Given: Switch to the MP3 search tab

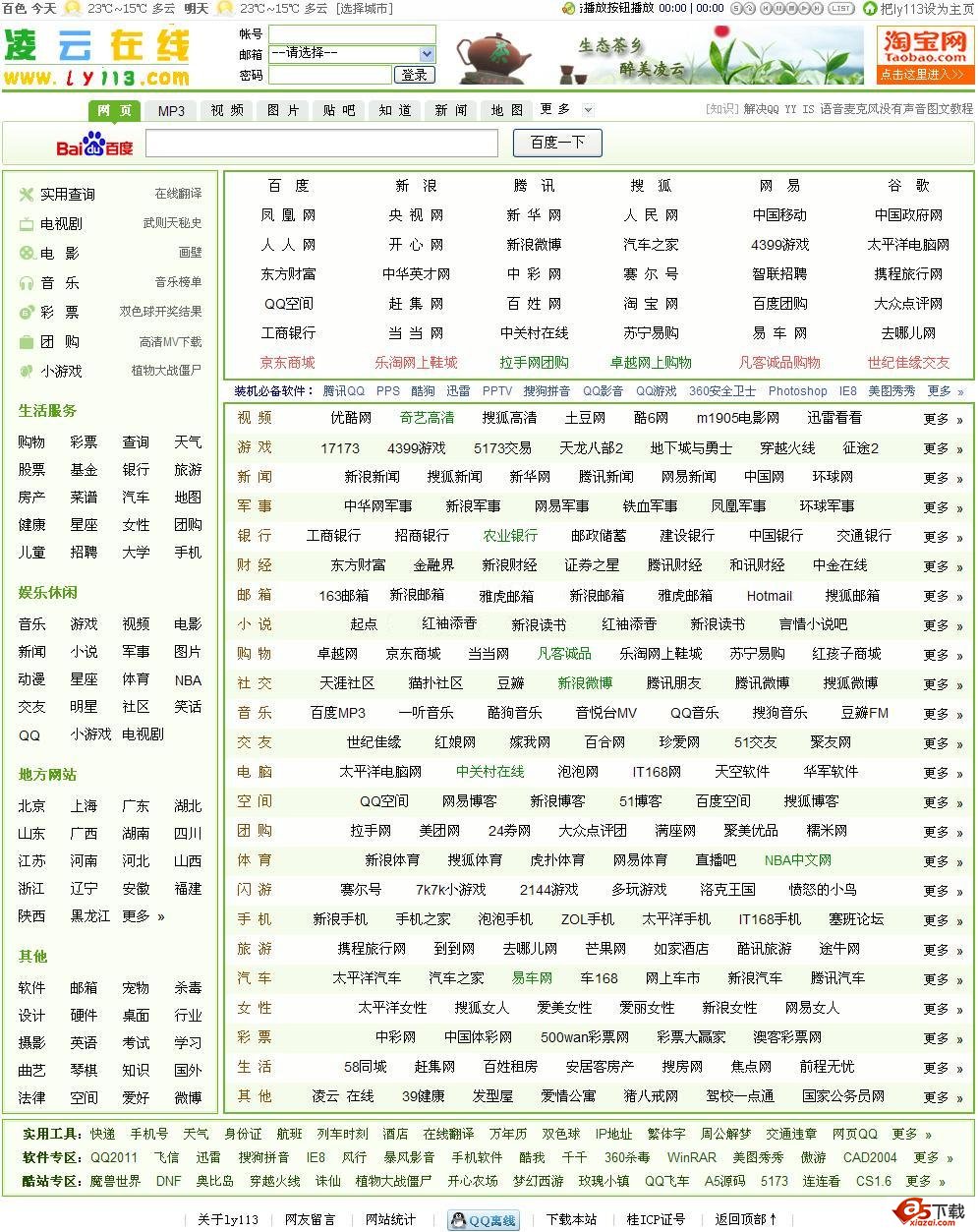Looking at the screenshot, I should (x=171, y=110).
